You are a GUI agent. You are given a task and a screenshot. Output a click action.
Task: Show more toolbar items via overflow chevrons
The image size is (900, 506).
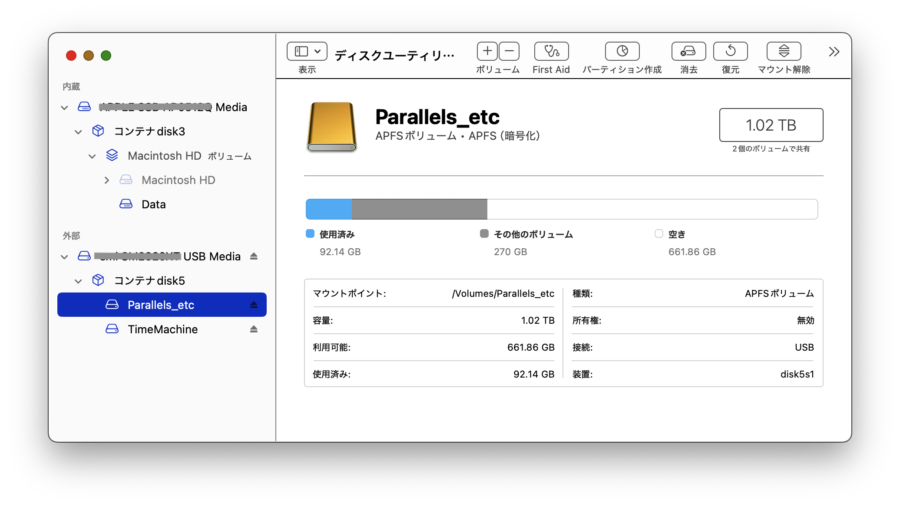click(x=834, y=51)
